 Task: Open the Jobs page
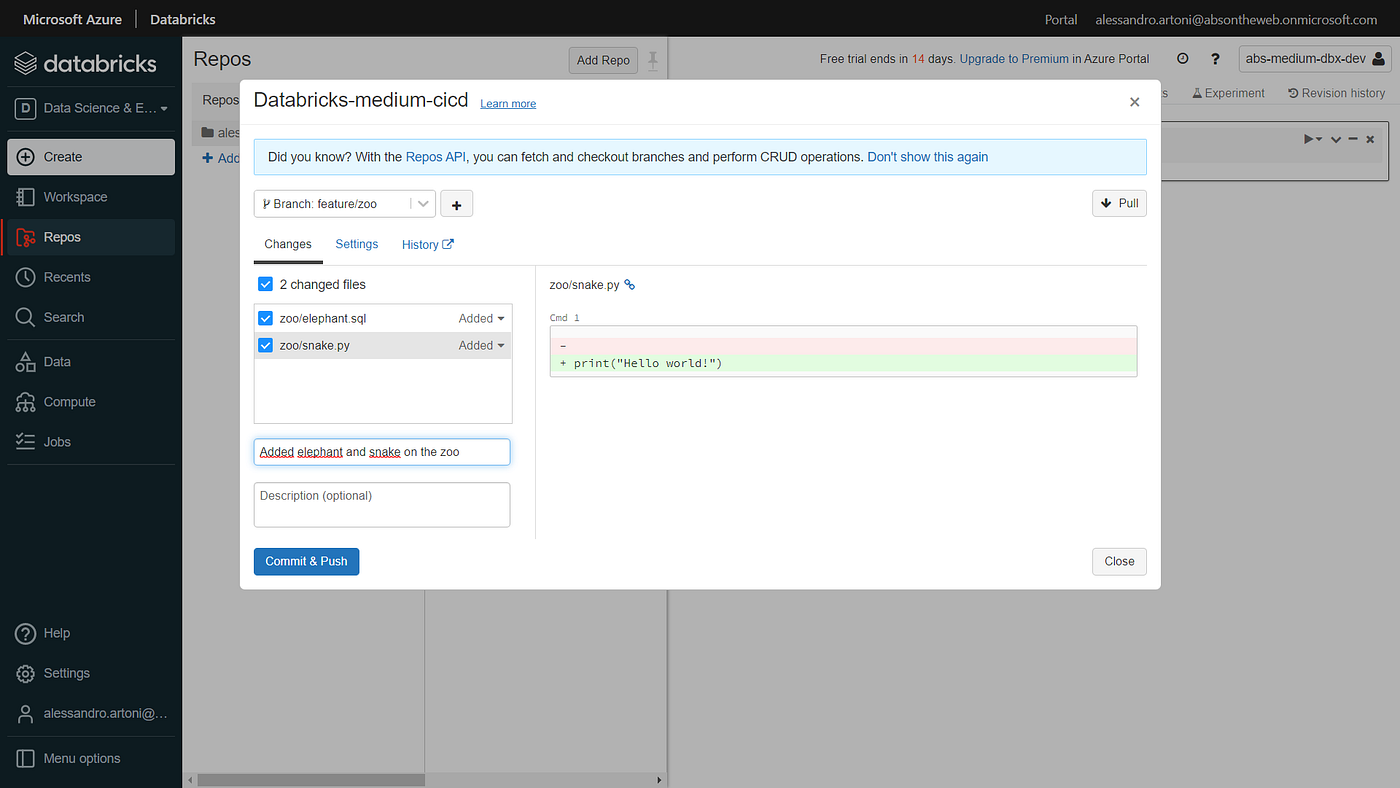[56, 441]
